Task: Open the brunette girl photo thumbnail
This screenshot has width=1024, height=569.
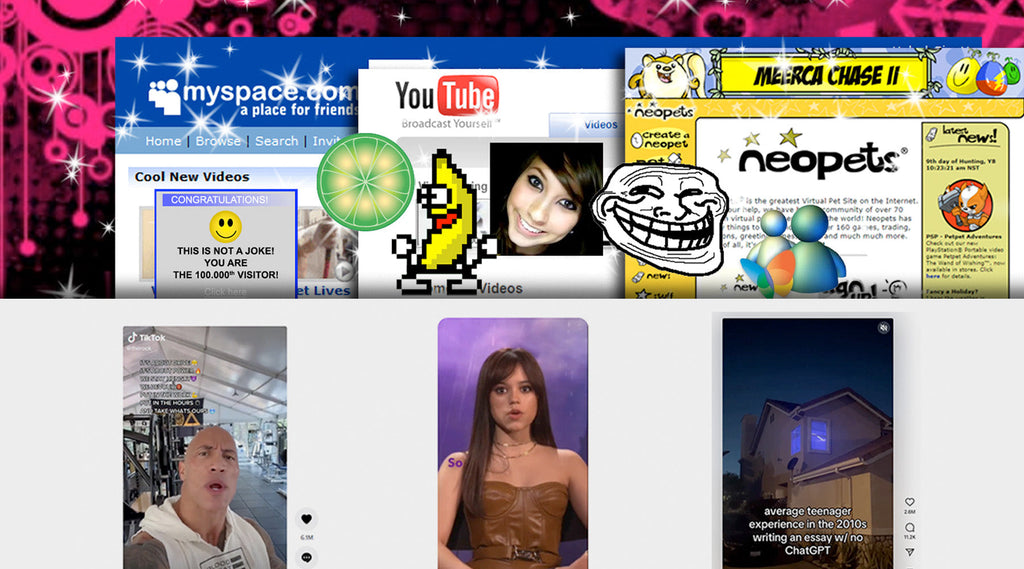Action: [546, 198]
